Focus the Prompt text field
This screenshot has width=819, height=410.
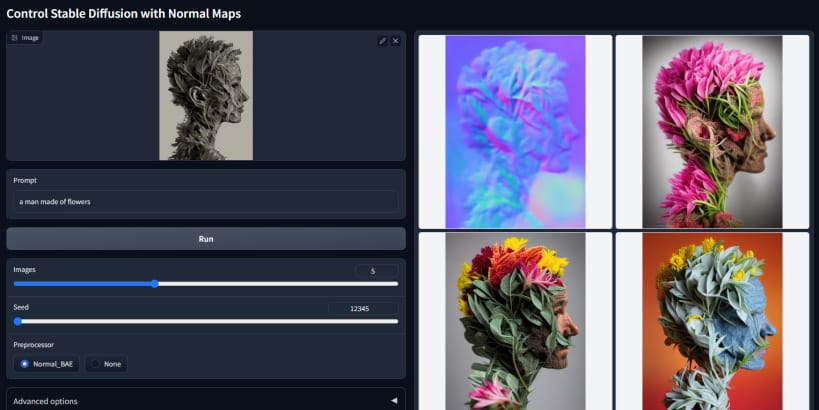click(x=206, y=201)
